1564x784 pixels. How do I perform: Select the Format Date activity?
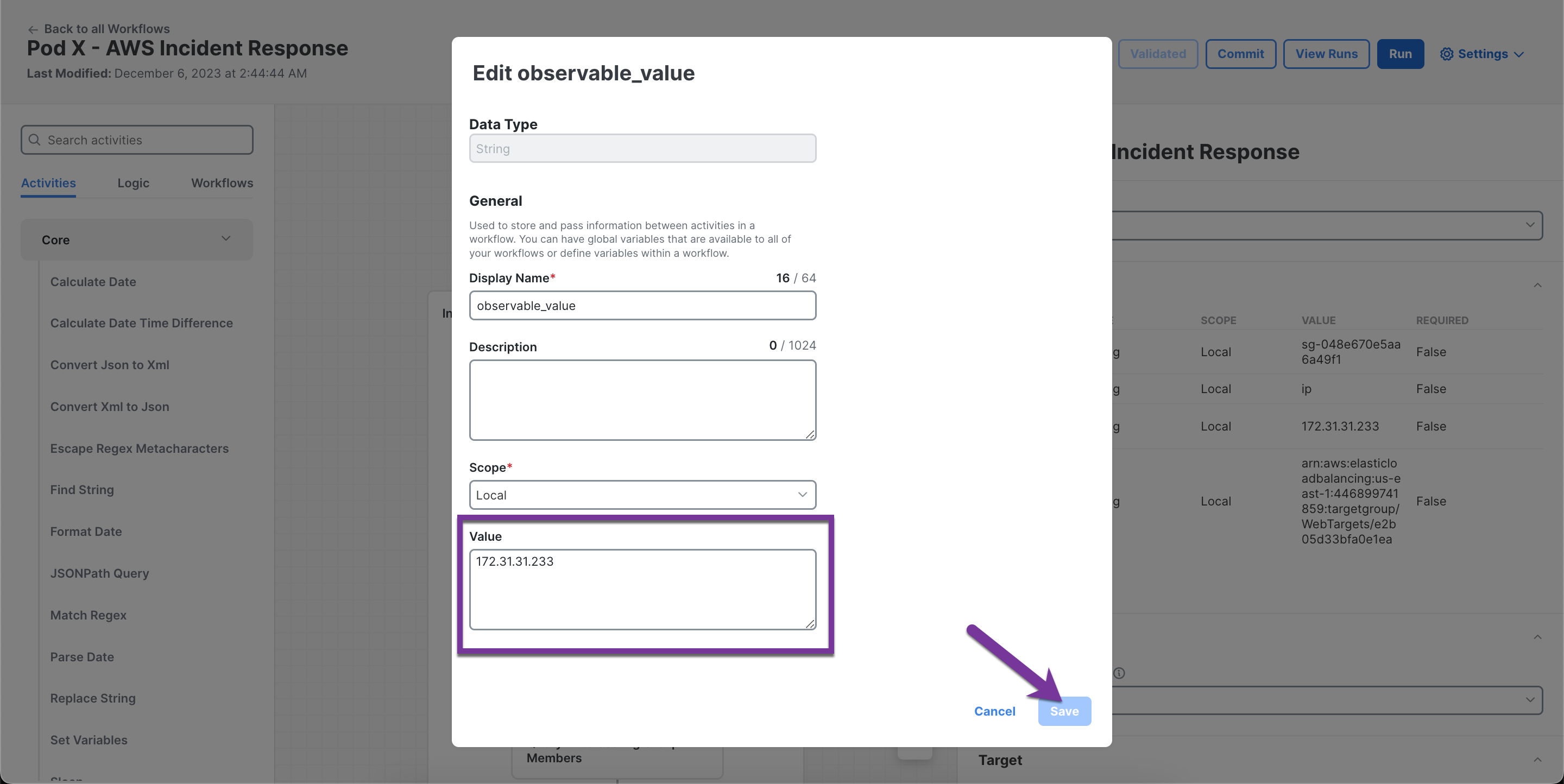86,532
